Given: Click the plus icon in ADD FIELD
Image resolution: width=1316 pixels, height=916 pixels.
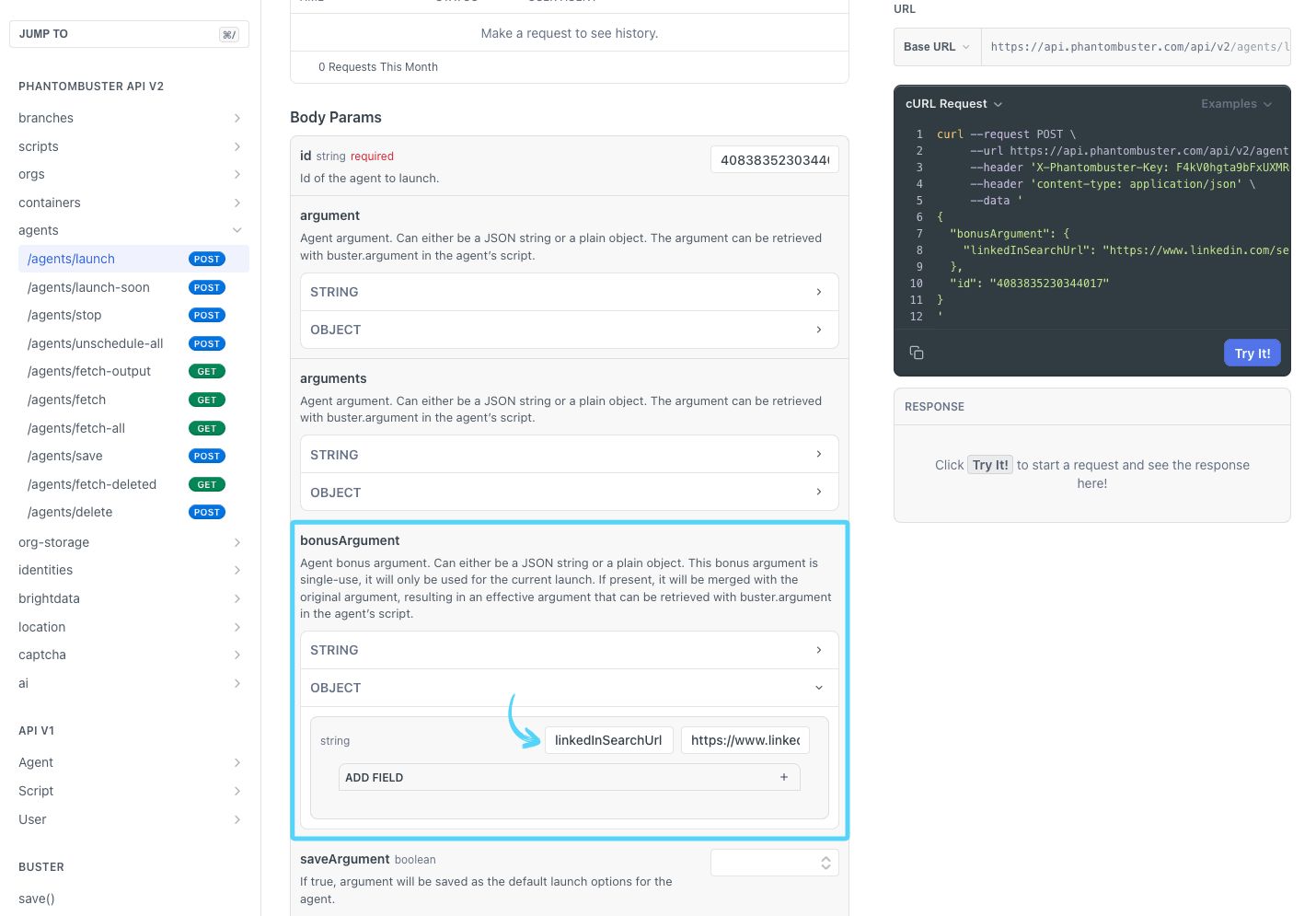Looking at the screenshot, I should coord(784,777).
